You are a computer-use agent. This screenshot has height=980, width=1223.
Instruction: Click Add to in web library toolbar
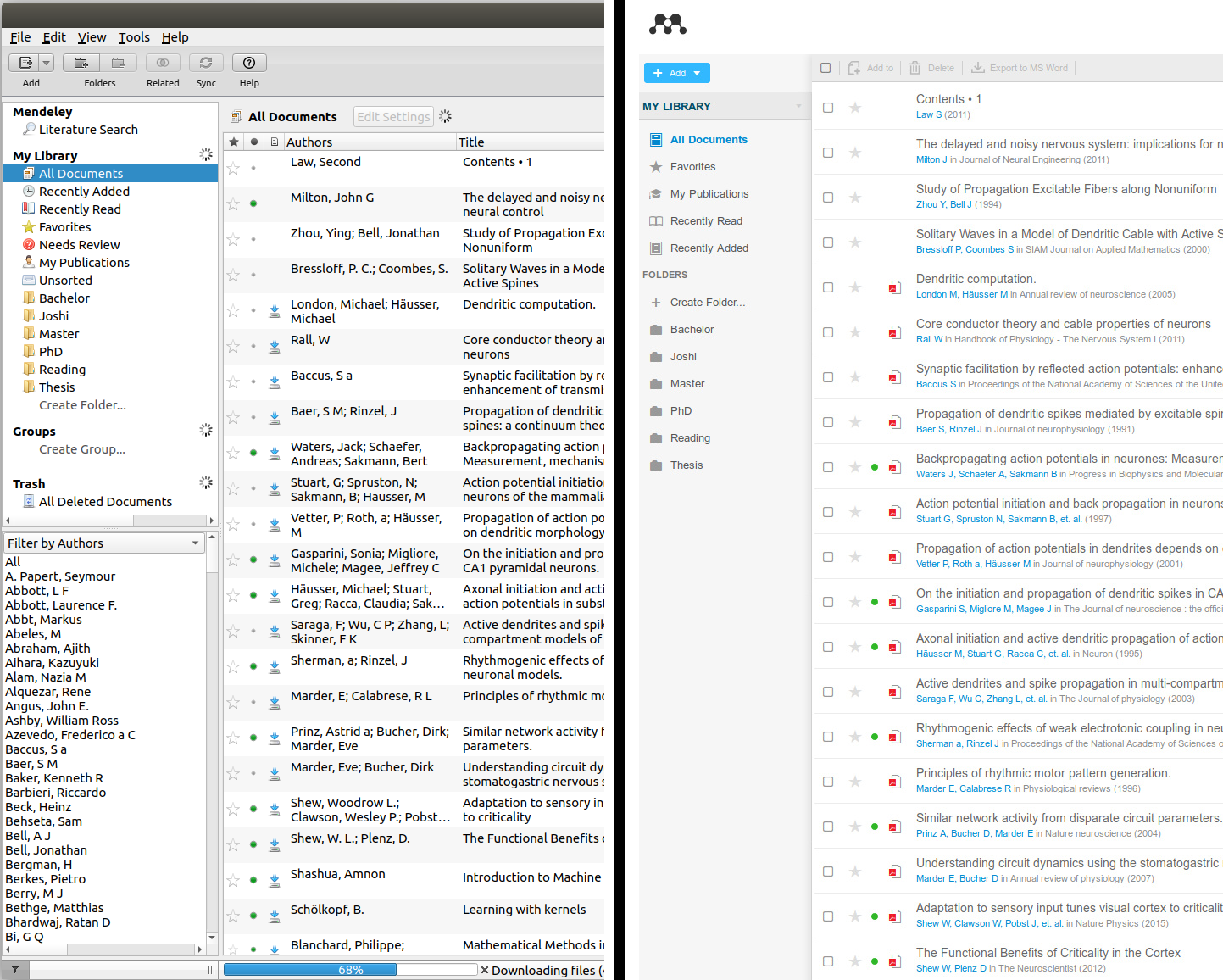tap(870, 68)
